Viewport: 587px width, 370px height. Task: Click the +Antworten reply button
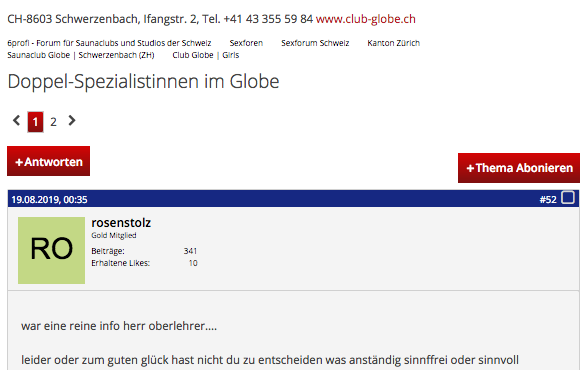coord(48,161)
